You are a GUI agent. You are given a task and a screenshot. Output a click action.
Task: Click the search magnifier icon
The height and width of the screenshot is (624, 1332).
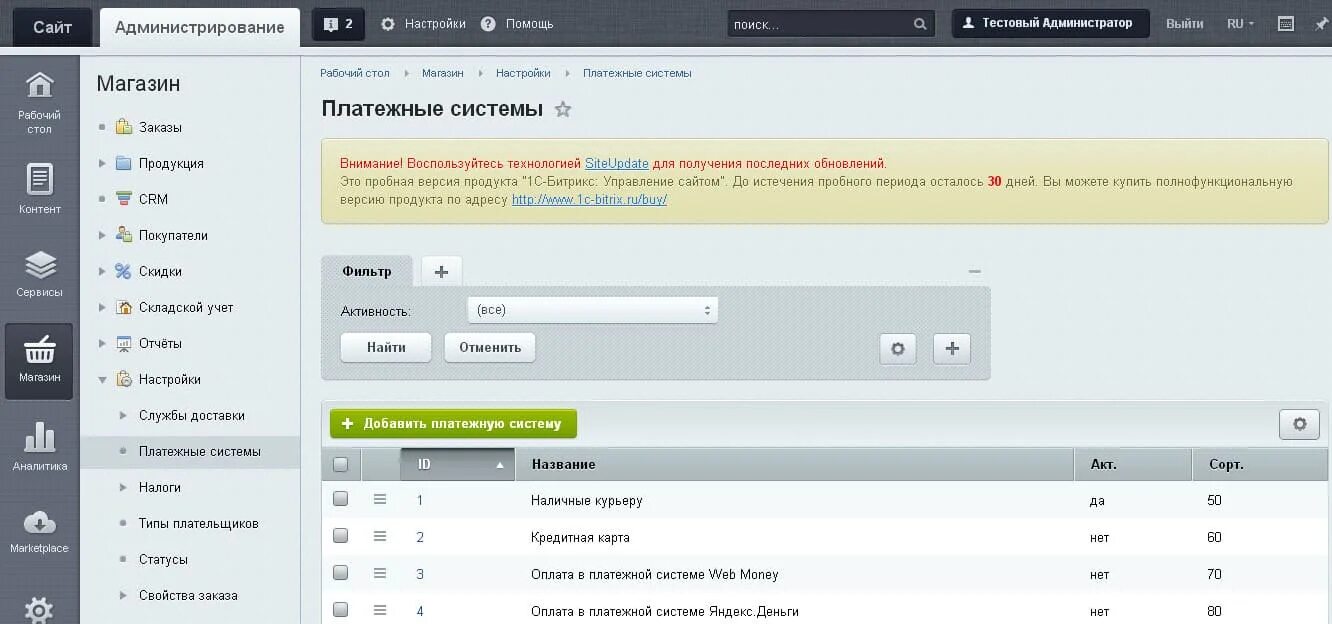(x=920, y=24)
